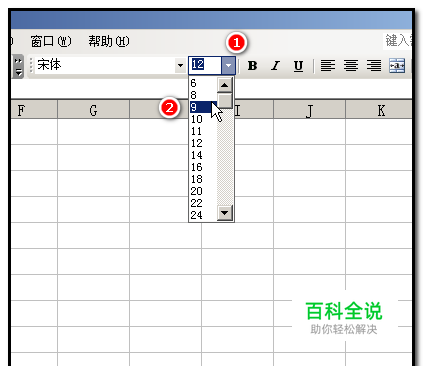Select font size 10 in list

click(203, 119)
